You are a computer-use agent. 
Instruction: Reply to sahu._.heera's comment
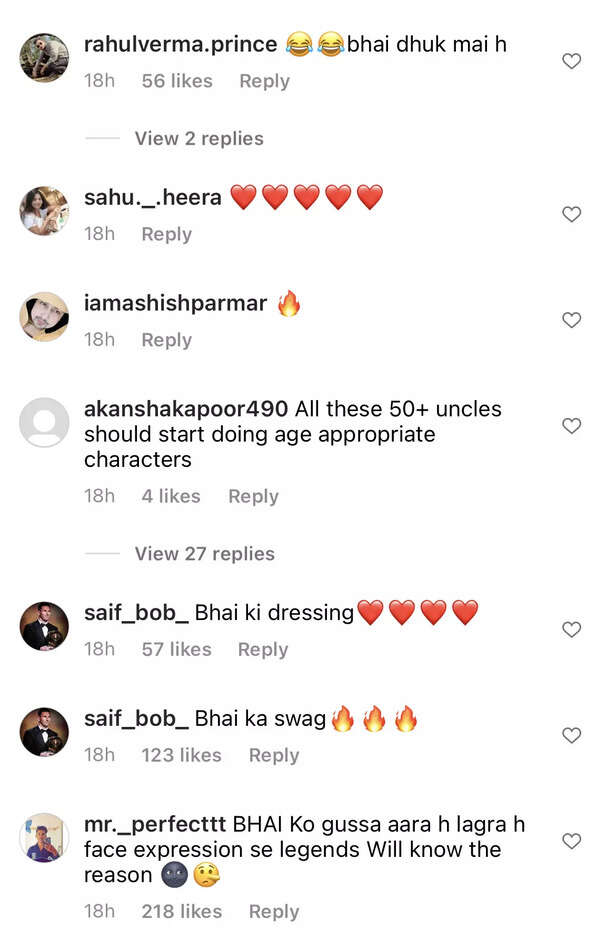pyautogui.click(x=166, y=235)
